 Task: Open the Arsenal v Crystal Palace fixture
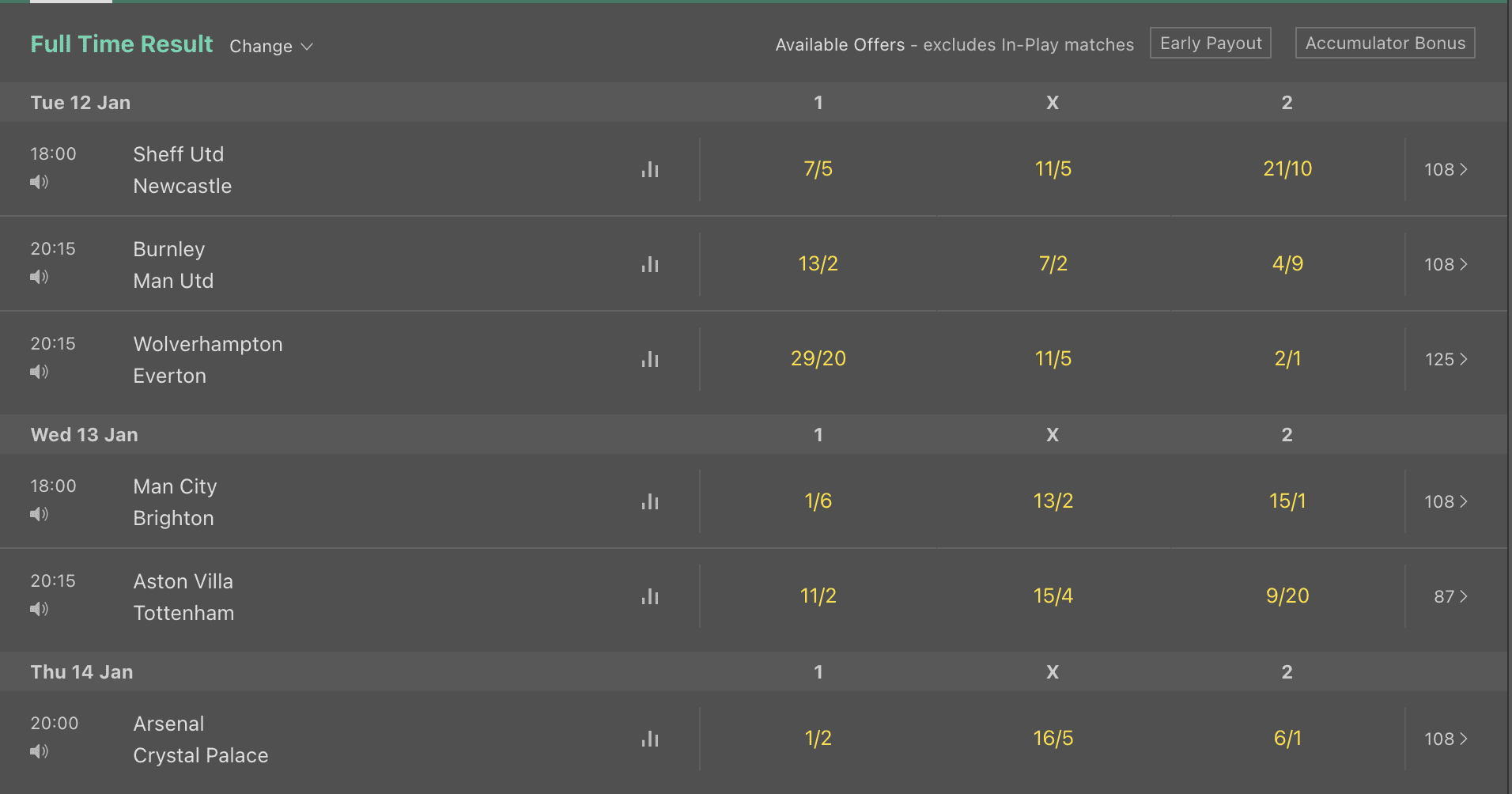coord(201,739)
